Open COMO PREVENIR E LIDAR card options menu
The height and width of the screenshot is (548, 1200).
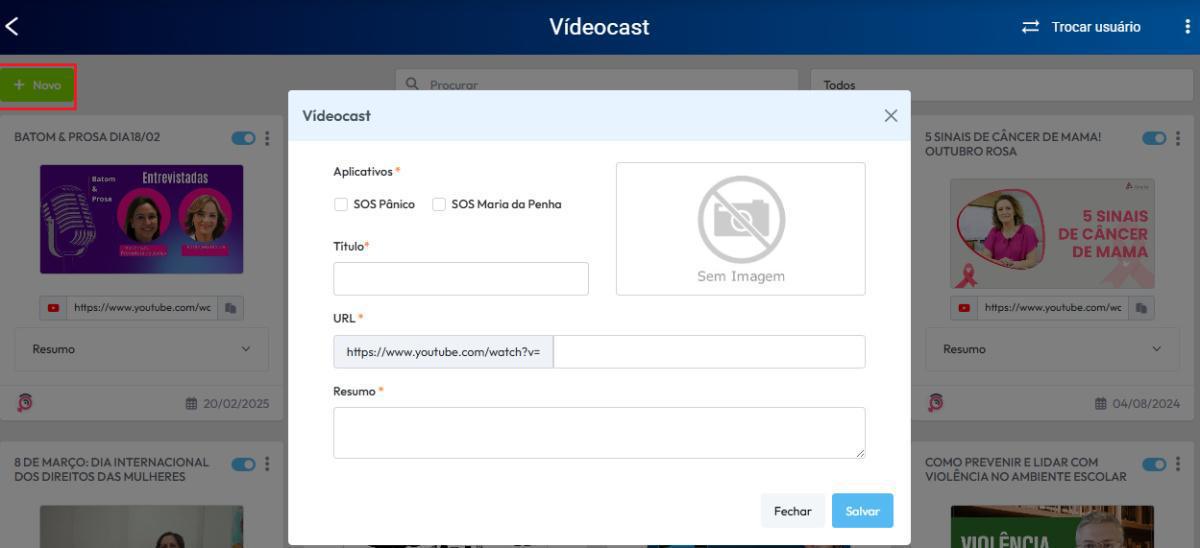tap(1178, 464)
